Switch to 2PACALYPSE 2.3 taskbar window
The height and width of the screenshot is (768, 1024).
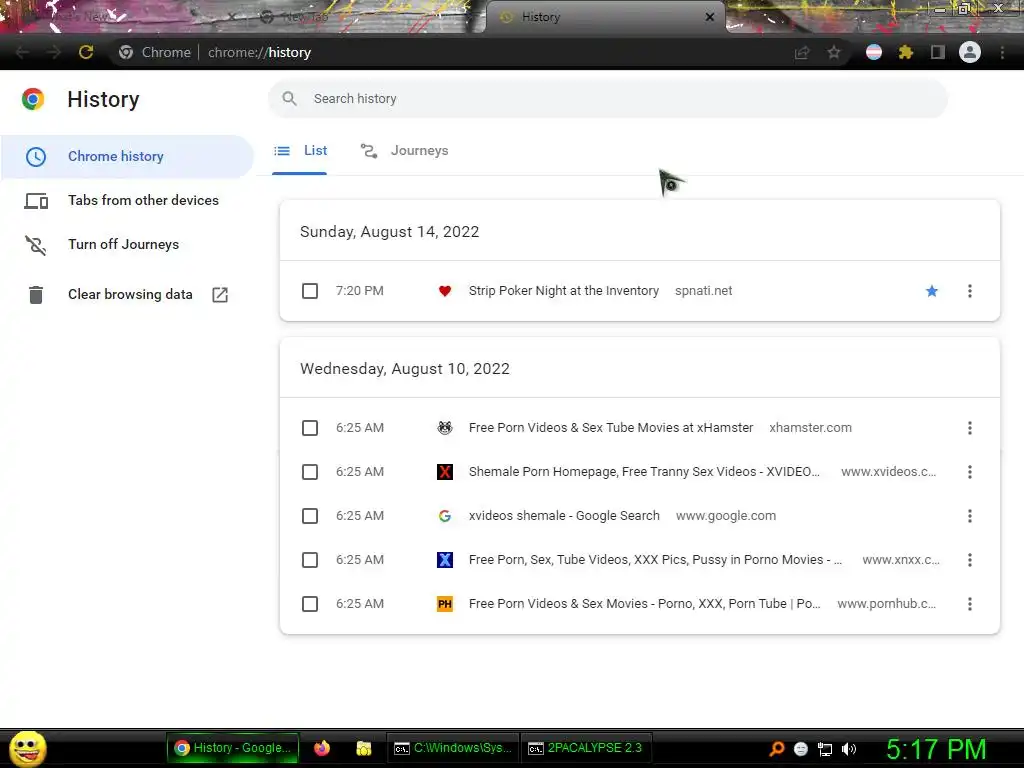[586, 748]
